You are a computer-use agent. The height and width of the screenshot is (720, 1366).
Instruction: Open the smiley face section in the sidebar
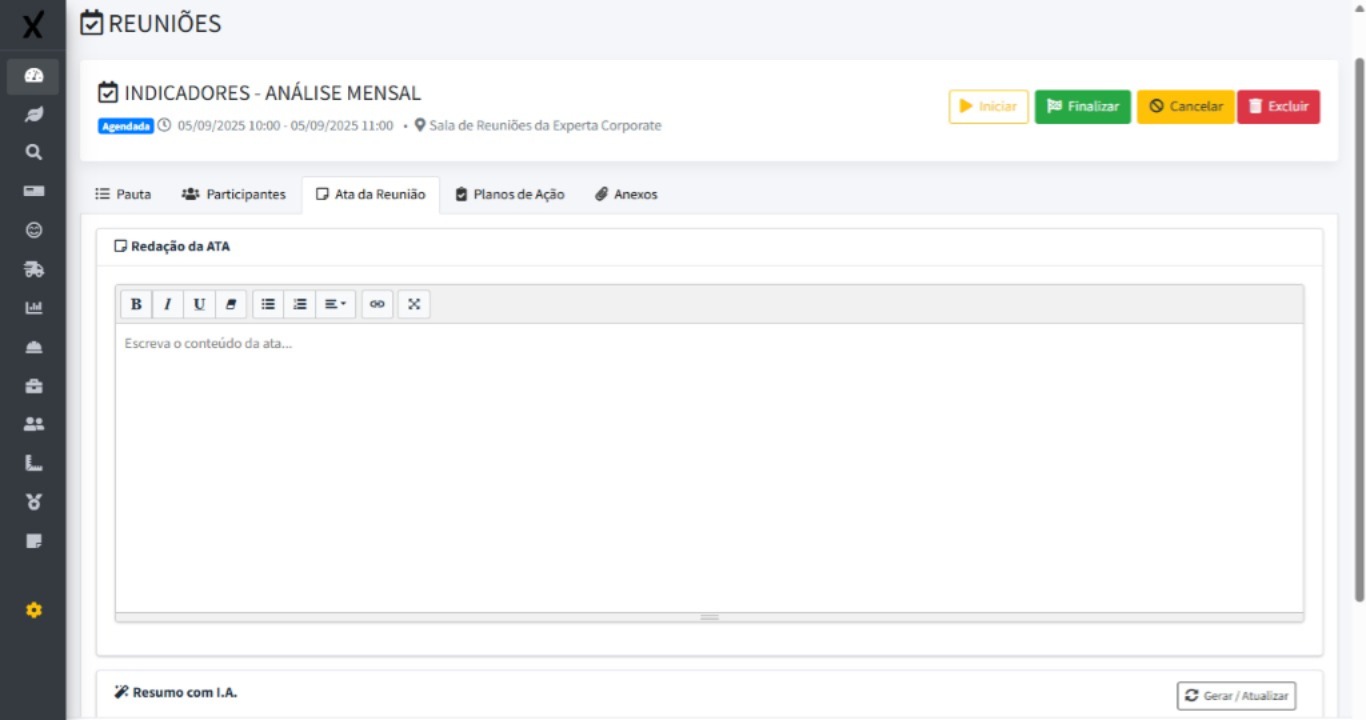pos(33,230)
